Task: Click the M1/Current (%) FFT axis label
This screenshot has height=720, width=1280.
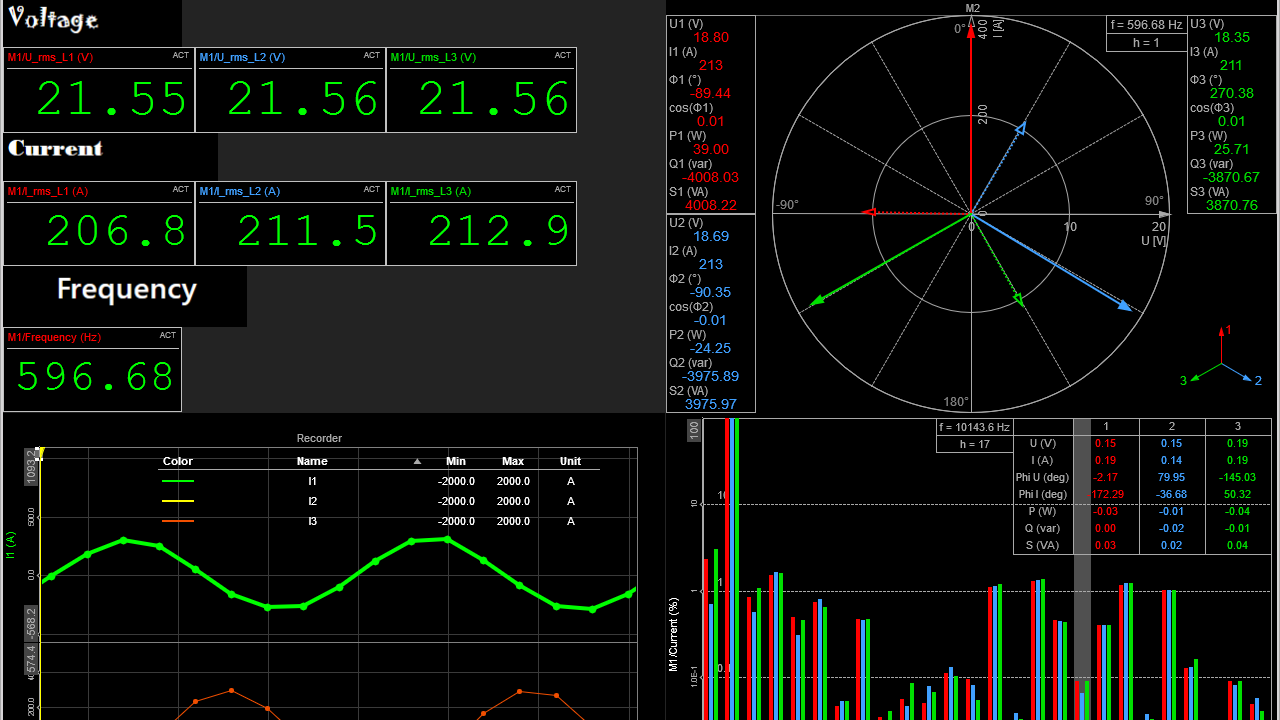Action: click(x=674, y=635)
